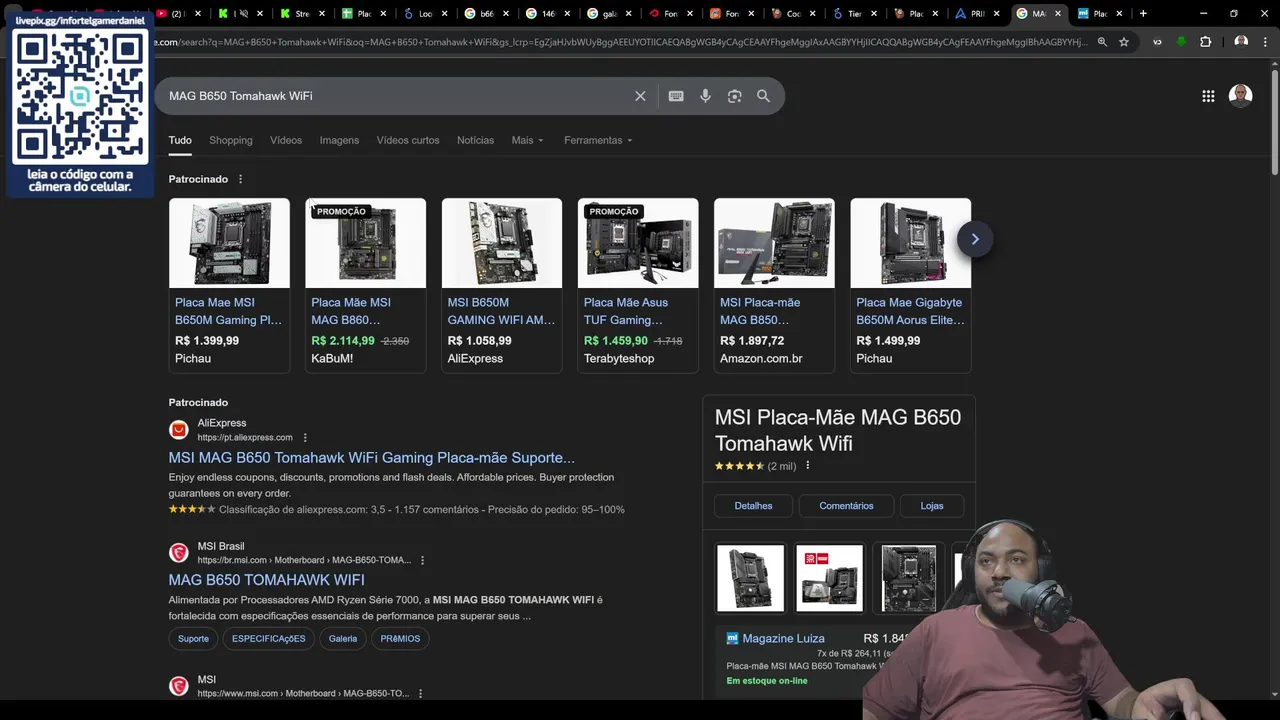Click the browser address bar URL
Viewport: 1280px width, 720px height.
620,42
